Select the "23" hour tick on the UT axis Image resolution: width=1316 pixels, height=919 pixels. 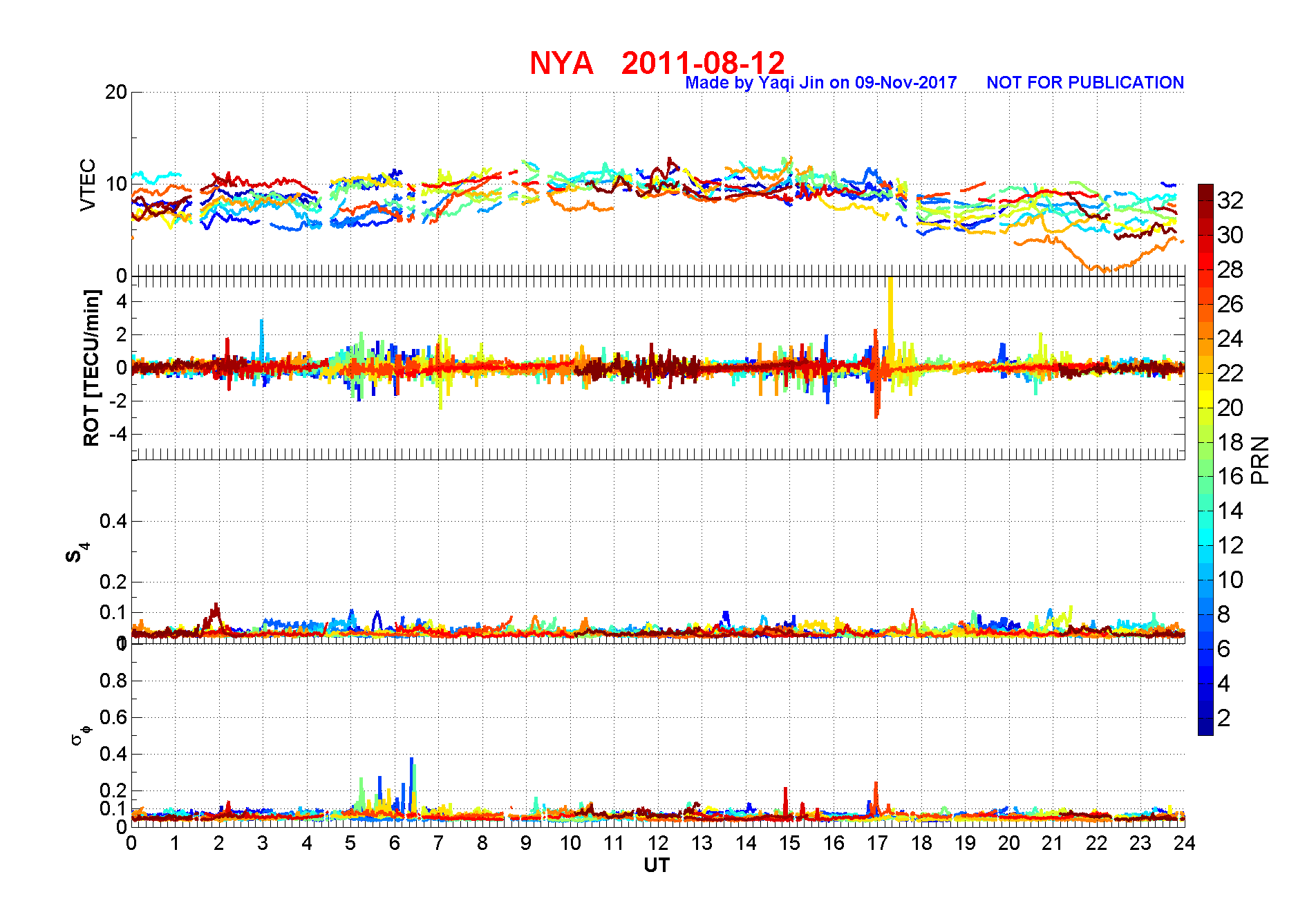click(1140, 843)
